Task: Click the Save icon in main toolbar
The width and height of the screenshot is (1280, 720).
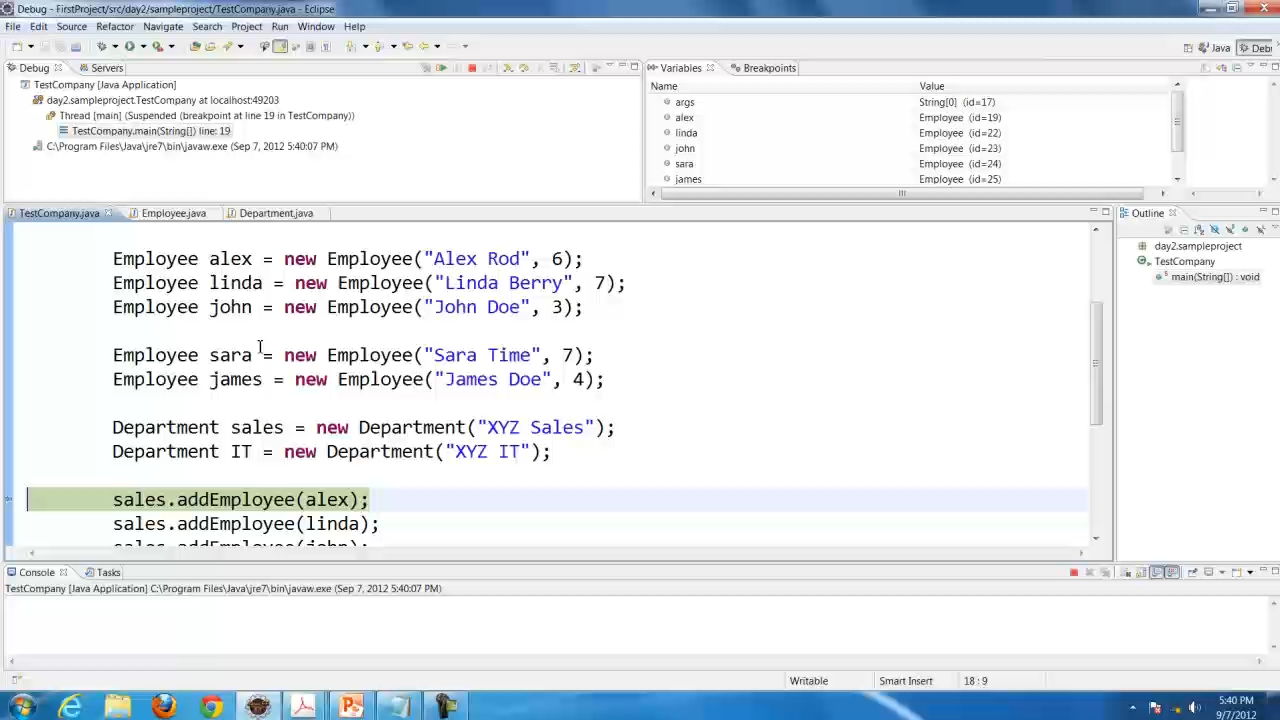Action: 45,46
